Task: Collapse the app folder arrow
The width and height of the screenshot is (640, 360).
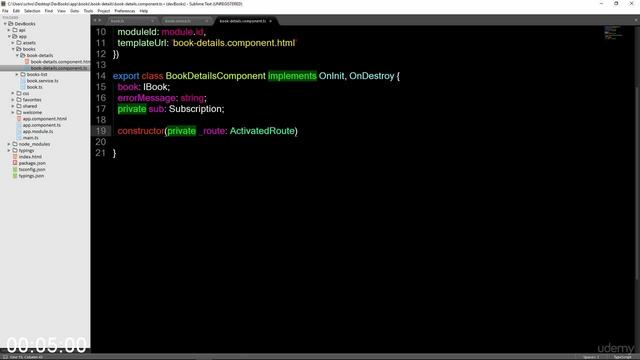Action: 9,36
